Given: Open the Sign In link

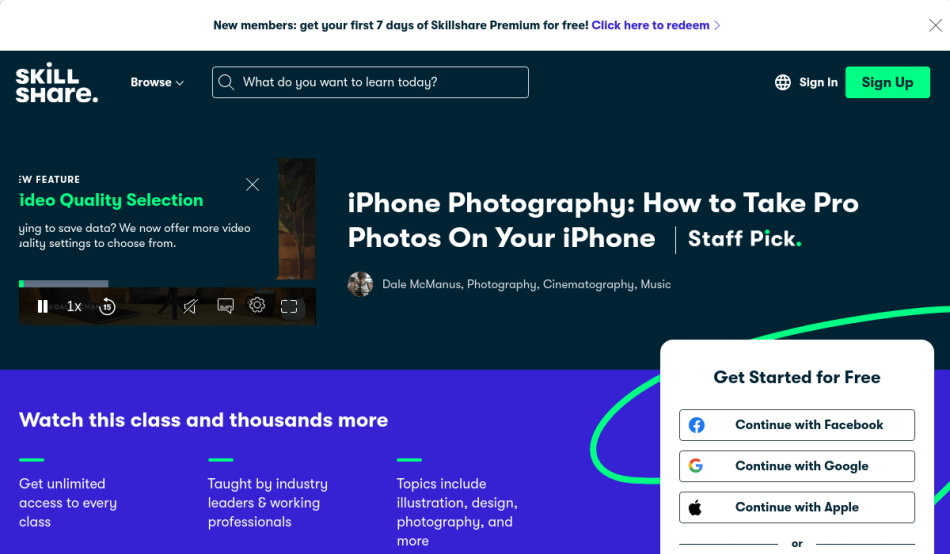Looking at the screenshot, I should 818,82.
